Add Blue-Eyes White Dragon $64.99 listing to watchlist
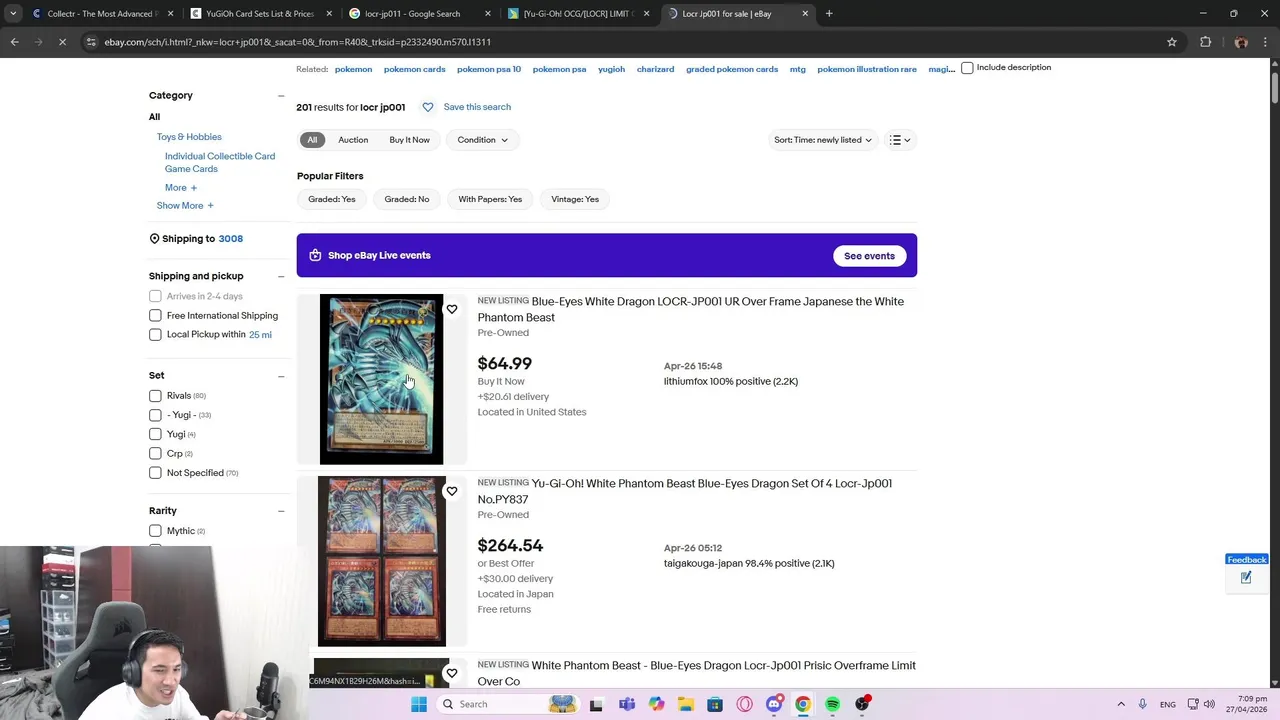1280x720 pixels. click(x=452, y=309)
